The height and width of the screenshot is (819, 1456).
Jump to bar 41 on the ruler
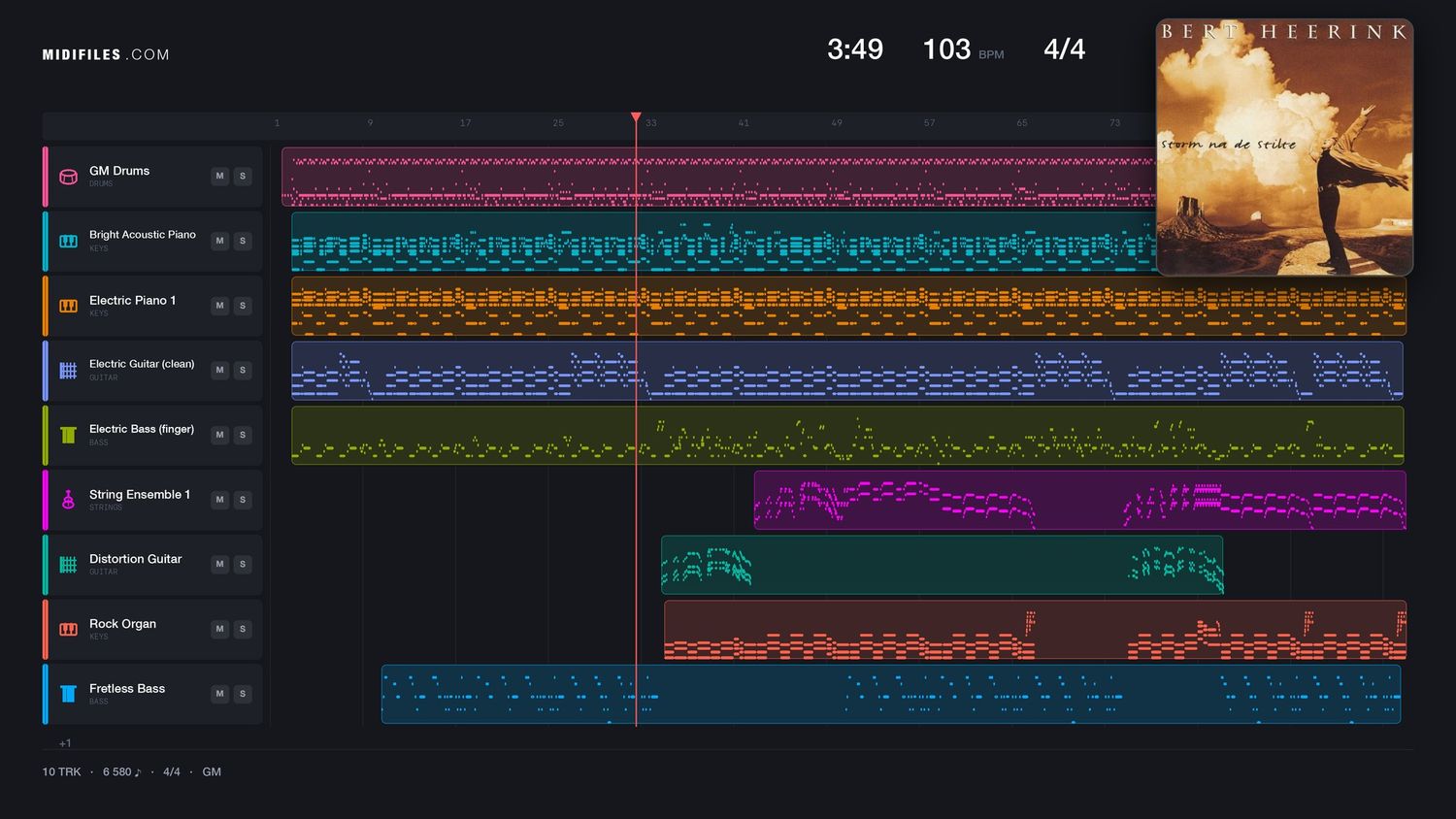tap(744, 123)
